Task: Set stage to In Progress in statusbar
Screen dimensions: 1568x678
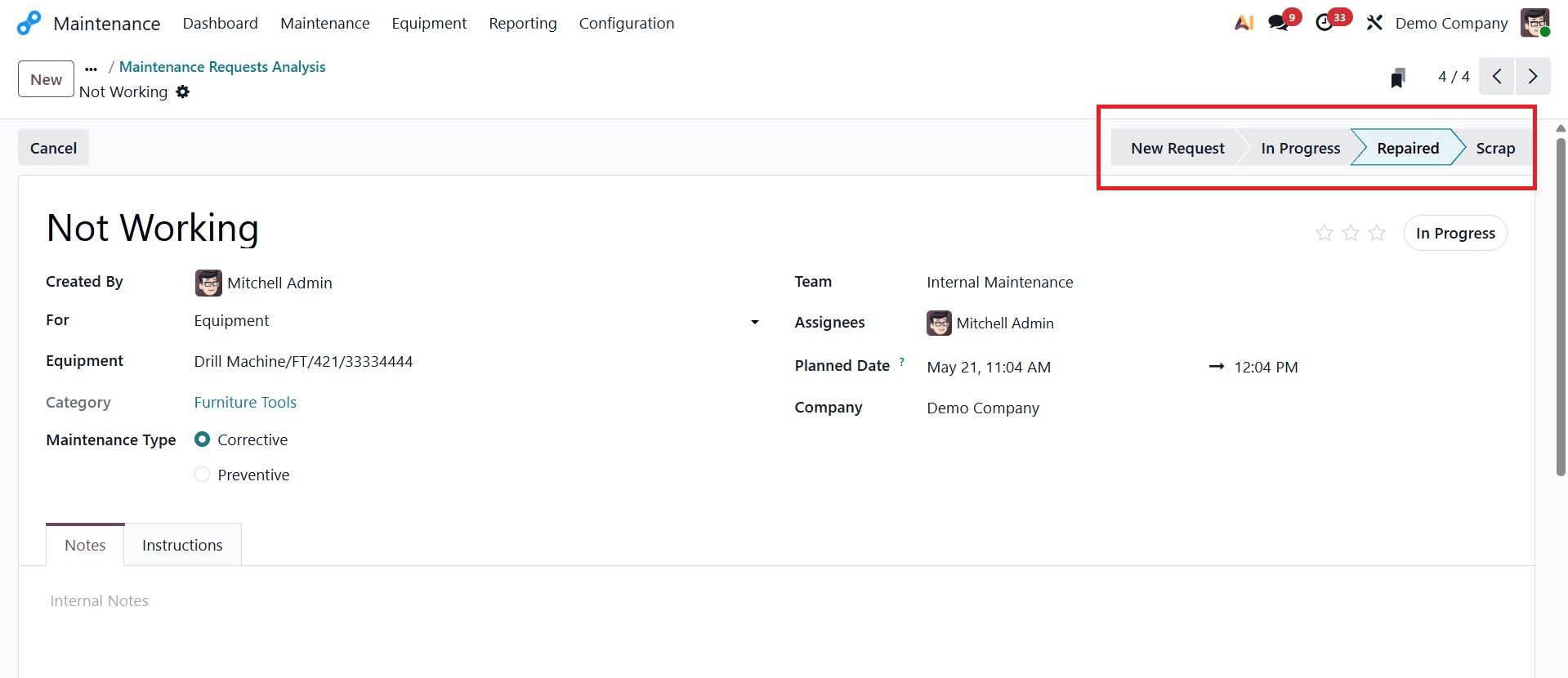Action: tap(1300, 148)
